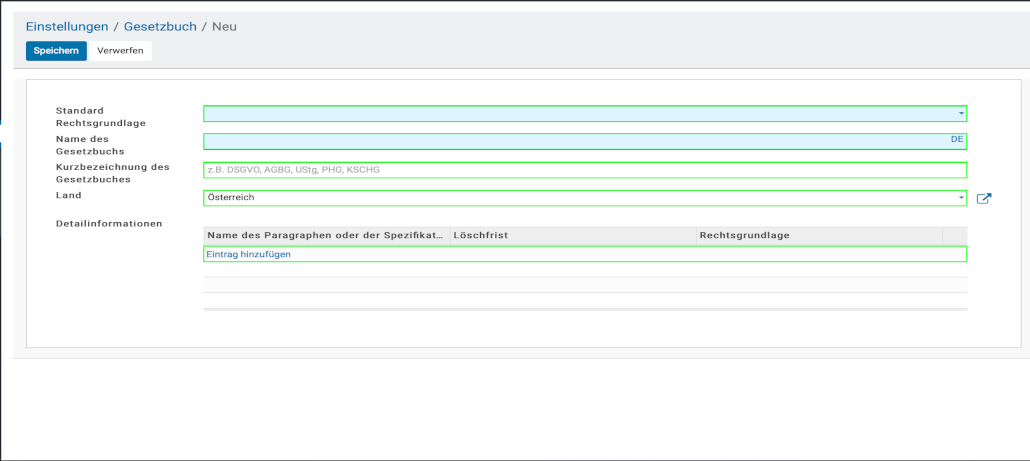Click the Kurzbezeichnung des Gesetzbuches text field
1030x461 pixels.
pos(584,170)
